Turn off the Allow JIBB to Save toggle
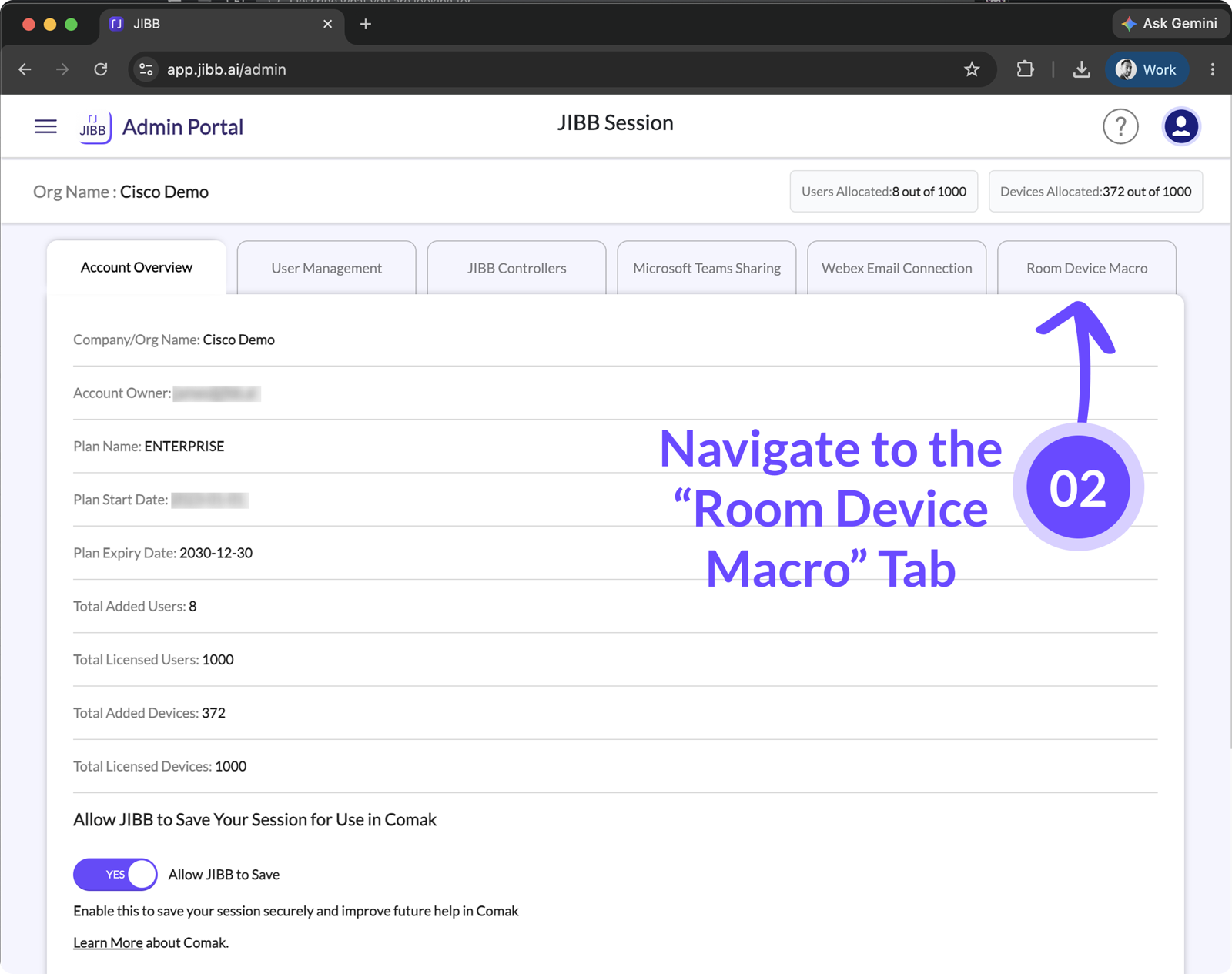Image resolution: width=1232 pixels, height=974 pixels. pyautogui.click(x=115, y=874)
